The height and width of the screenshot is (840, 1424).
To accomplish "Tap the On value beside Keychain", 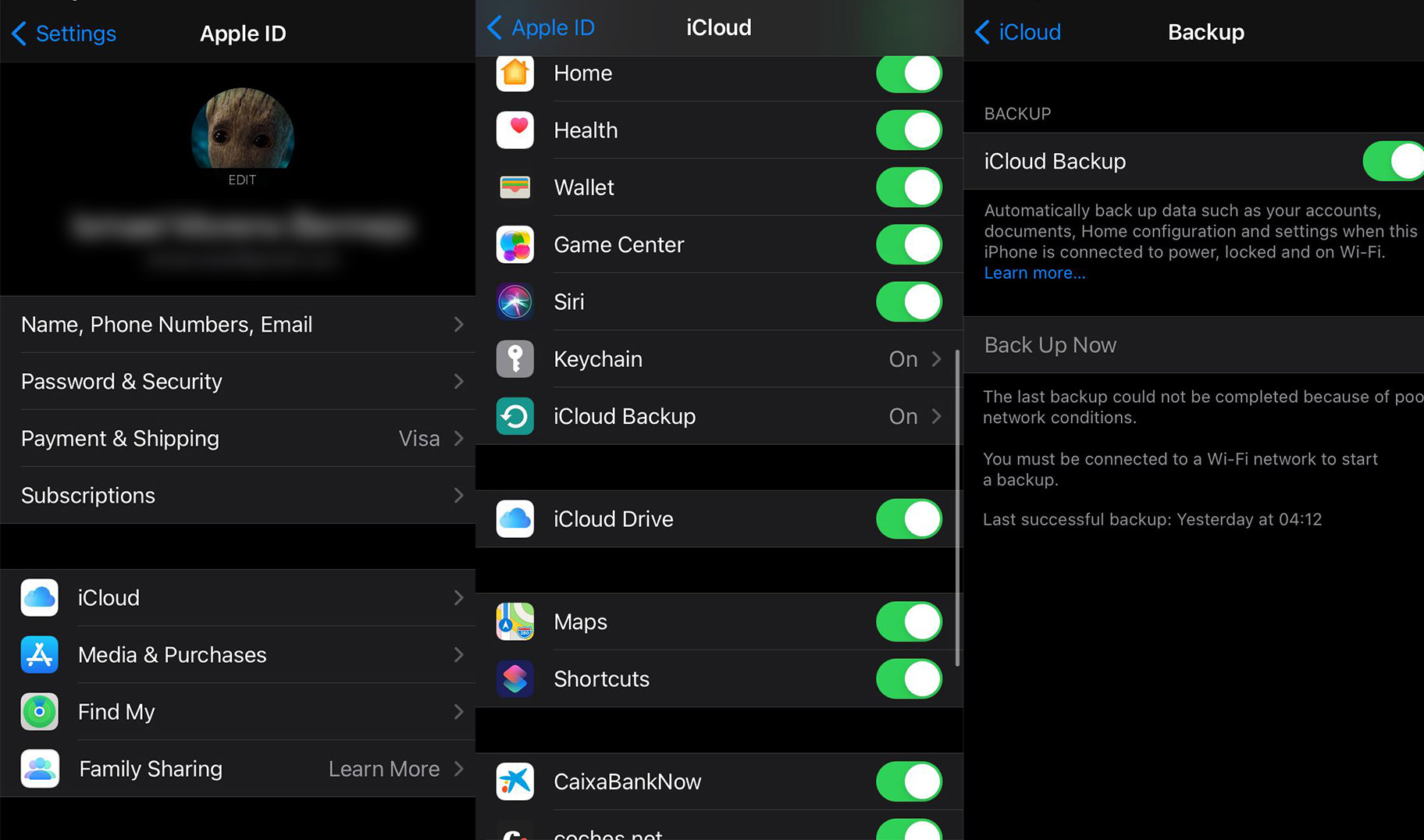I will tap(903, 359).
